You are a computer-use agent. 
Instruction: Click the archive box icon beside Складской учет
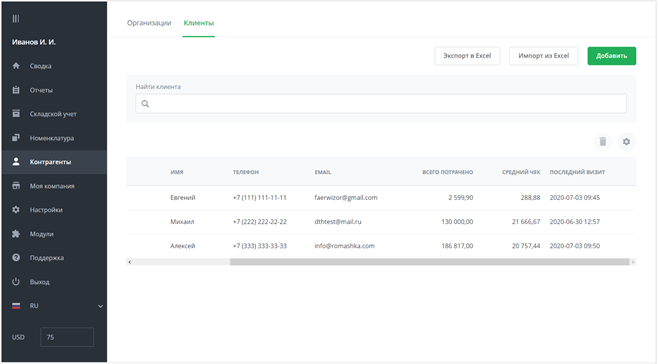point(16,113)
